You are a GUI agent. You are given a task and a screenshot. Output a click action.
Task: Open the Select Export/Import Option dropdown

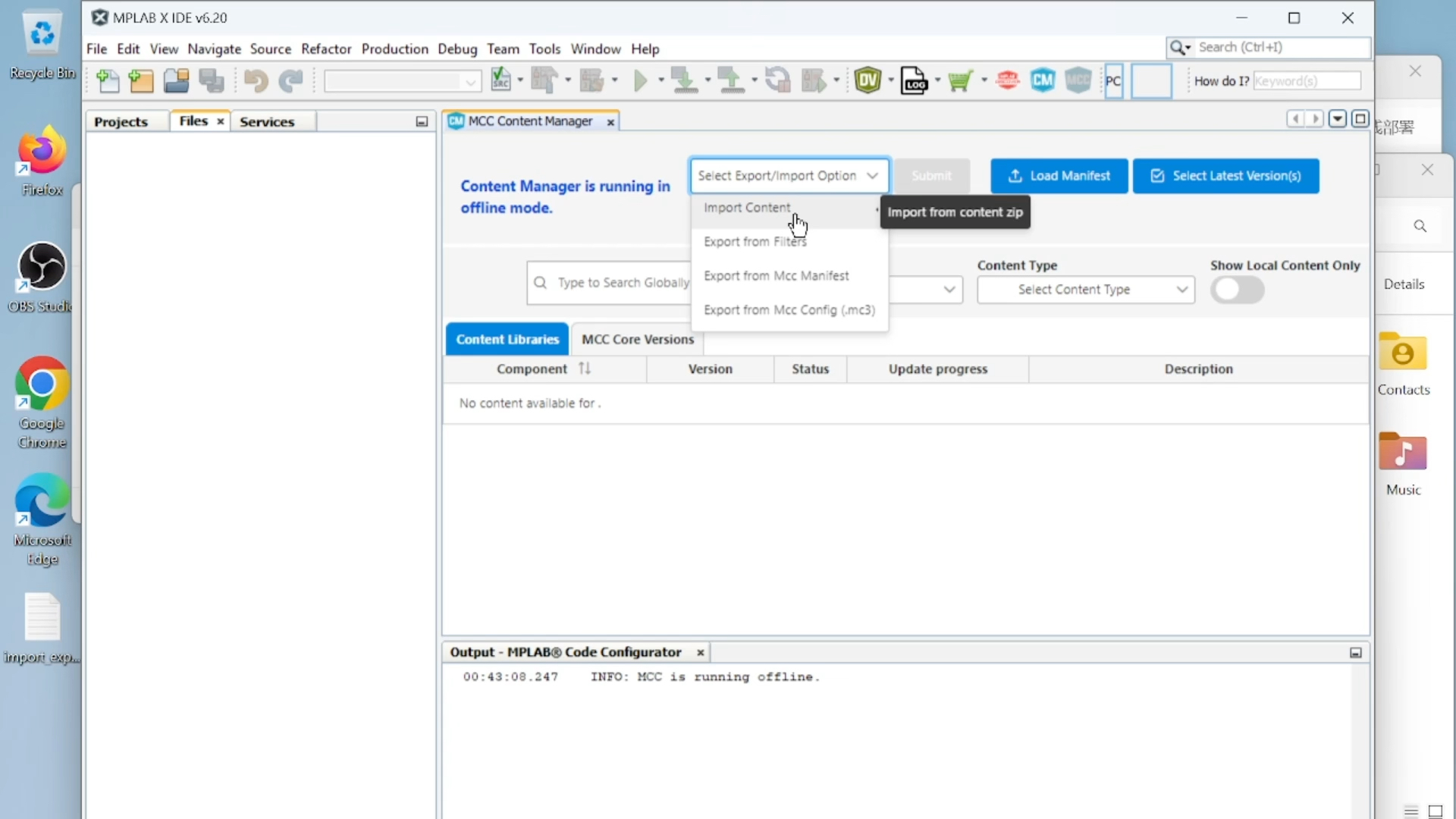(x=789, y=176)
